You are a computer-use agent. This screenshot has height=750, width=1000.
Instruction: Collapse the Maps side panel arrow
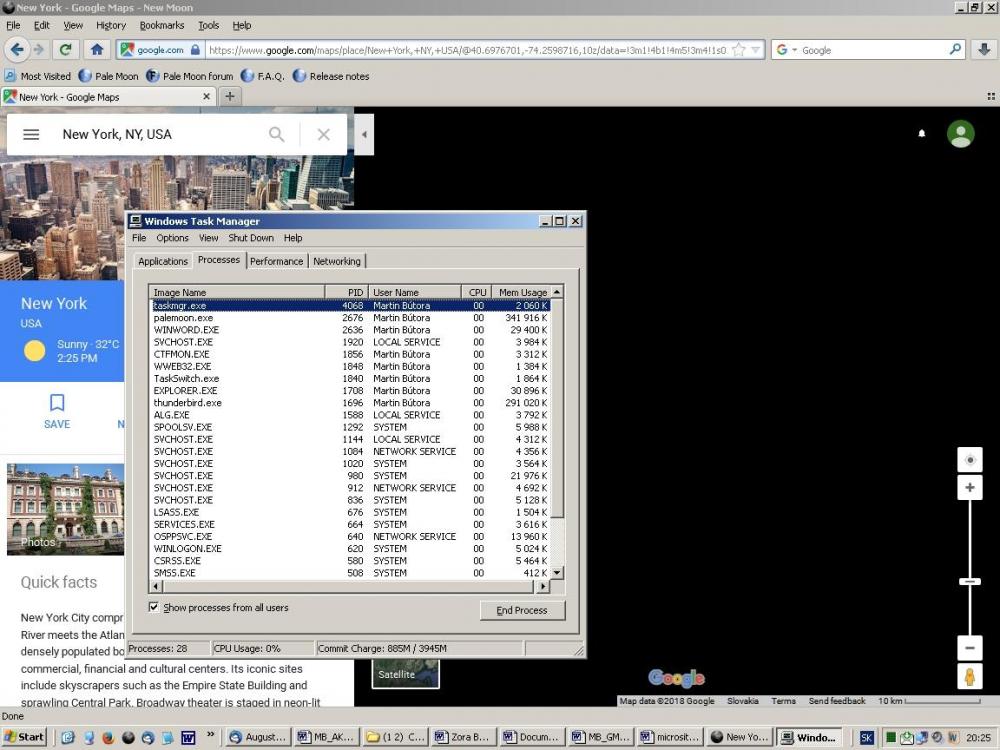coord(364,134)
